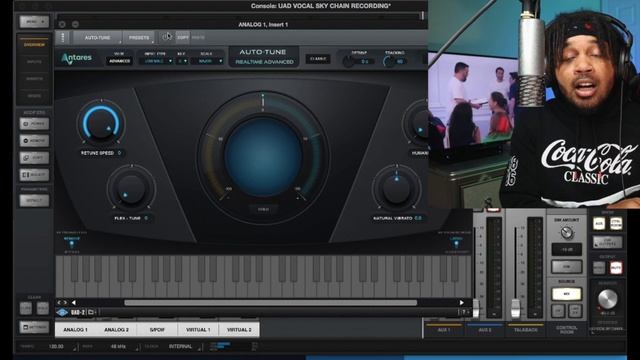640x360 pixels.
Task: Toggle the Ctrl Room show button
Action: (x=616, y=223)
